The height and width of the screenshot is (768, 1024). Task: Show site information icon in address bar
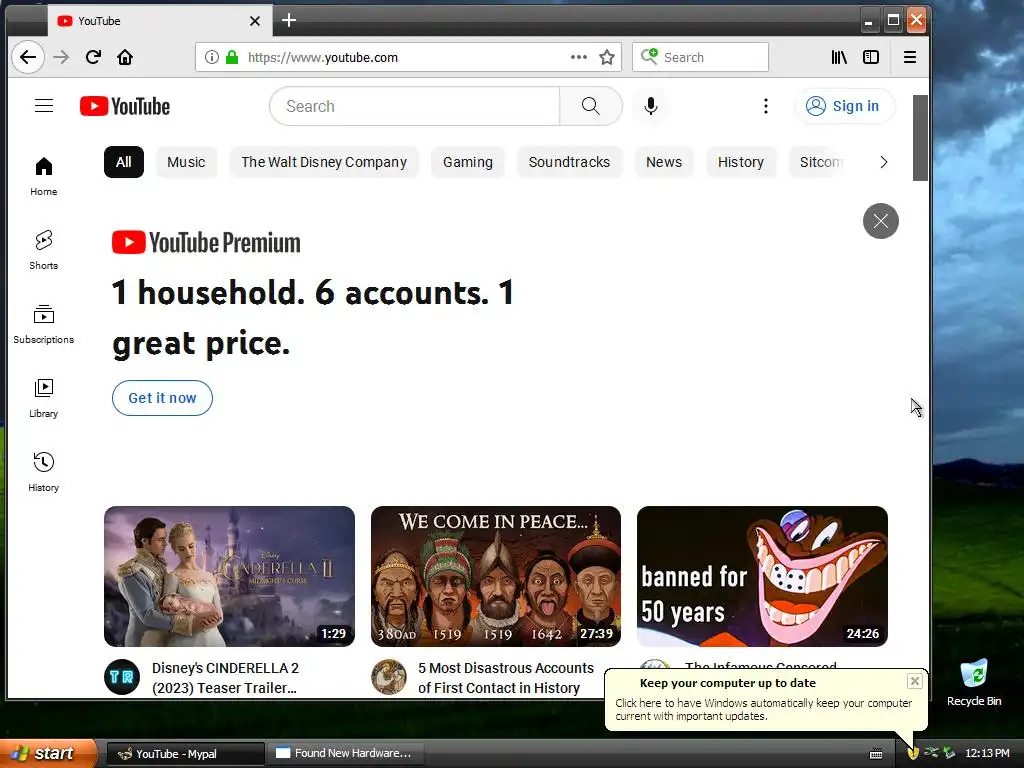pyautogui.click(x=212, y=57)
